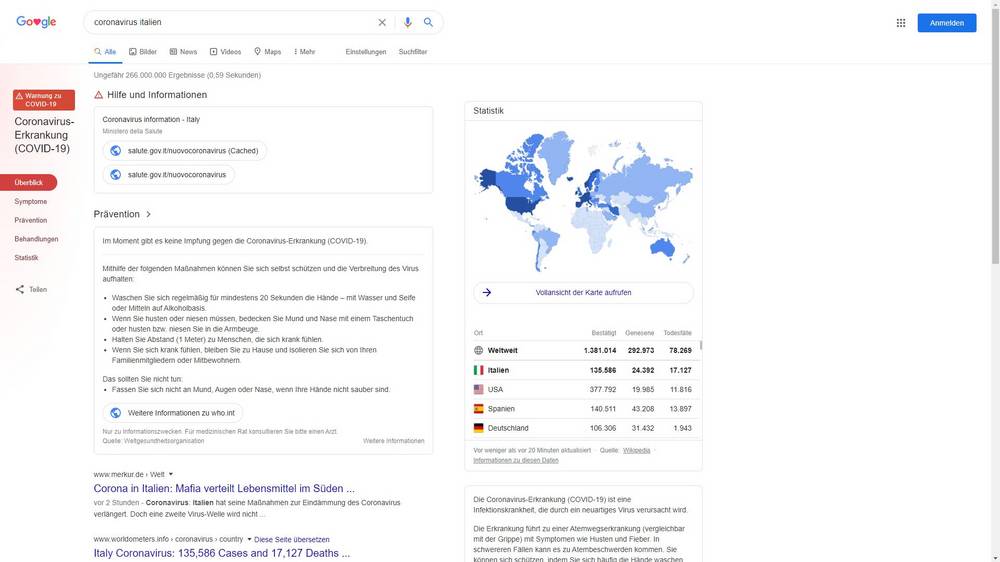
Task: Switch to the Bilder tab
Action: pos(143,52)
